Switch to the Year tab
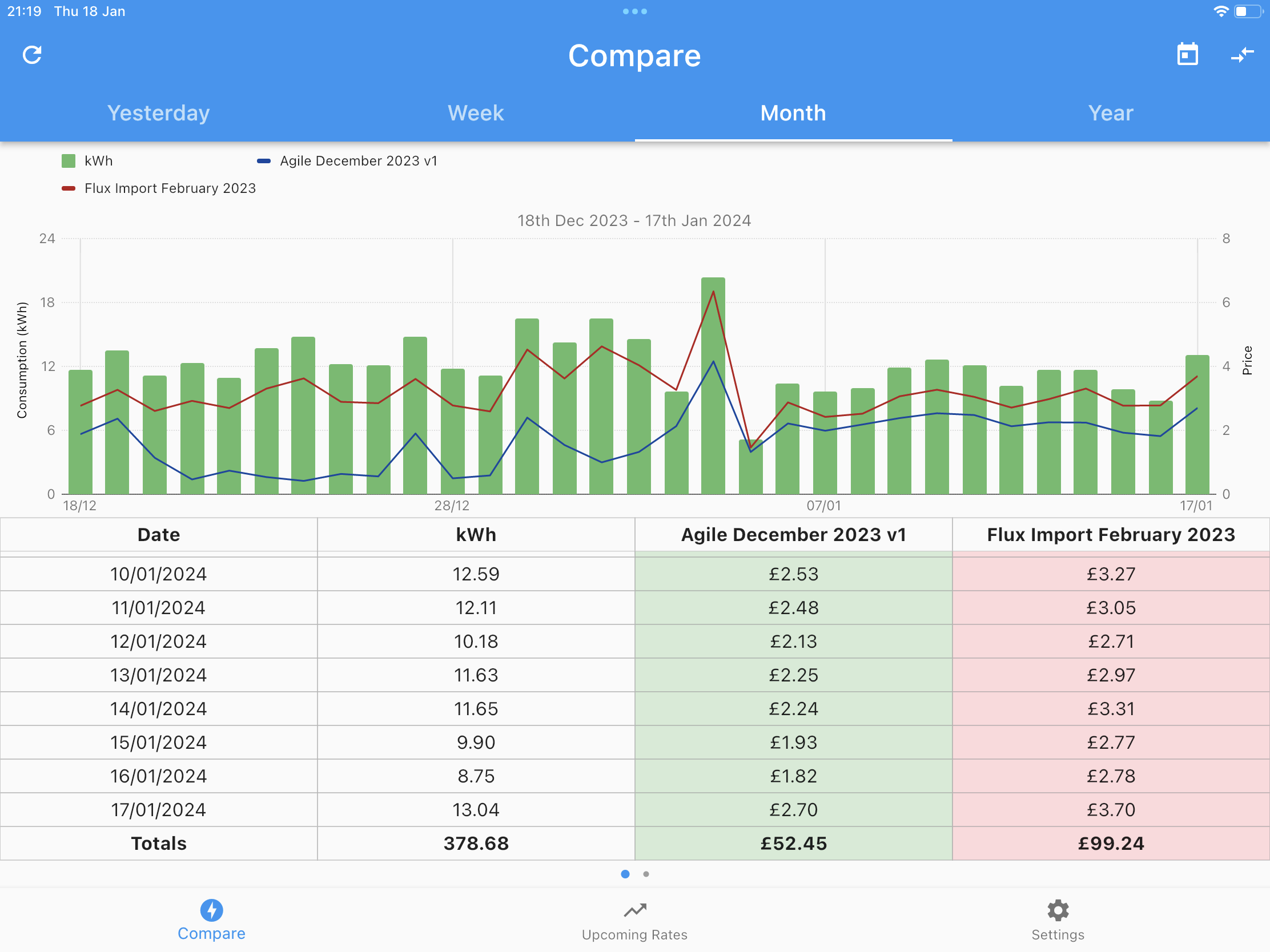1270x952 pixels. (1111, 113)
